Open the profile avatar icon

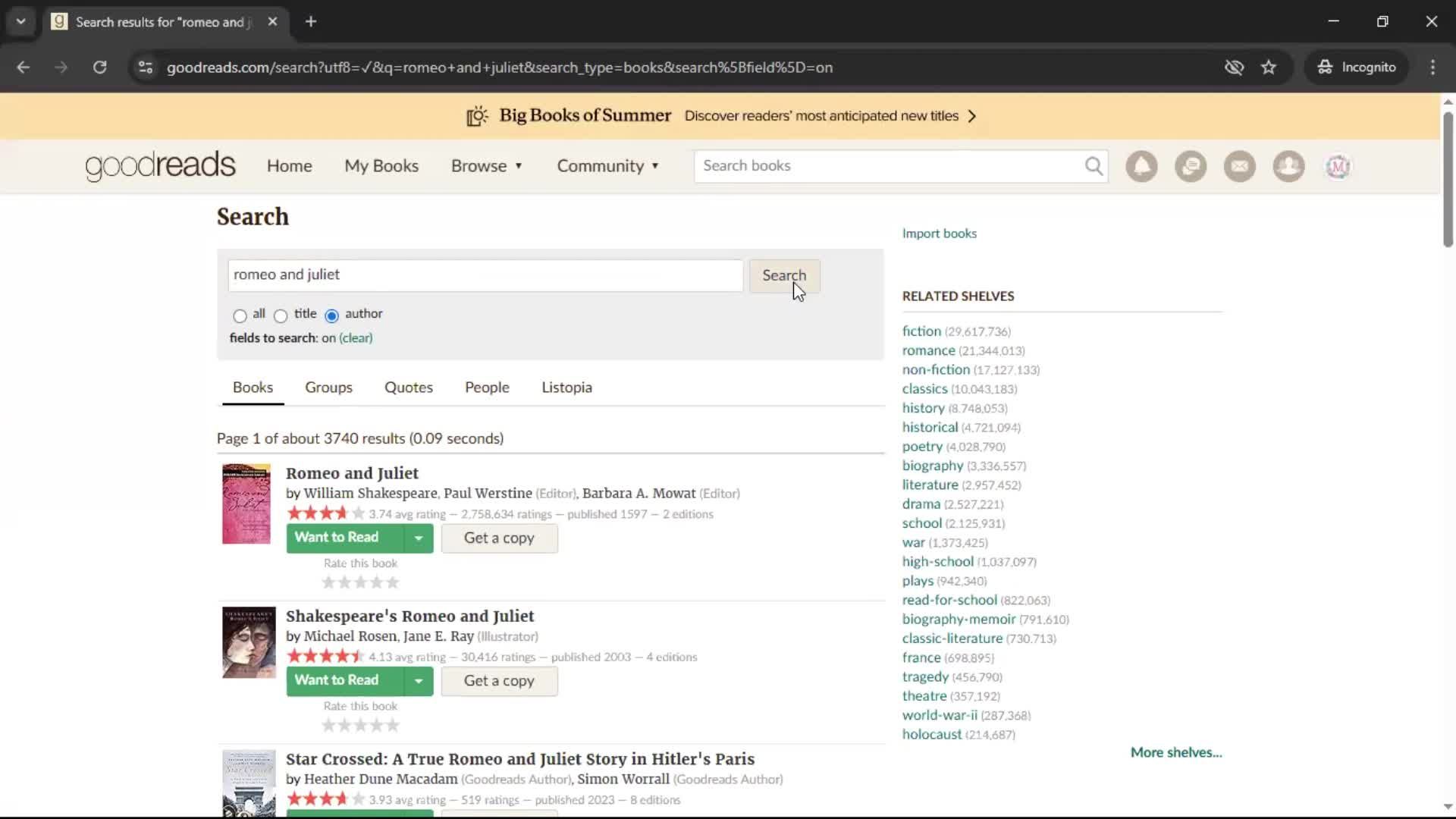(x=1338, y=166)
